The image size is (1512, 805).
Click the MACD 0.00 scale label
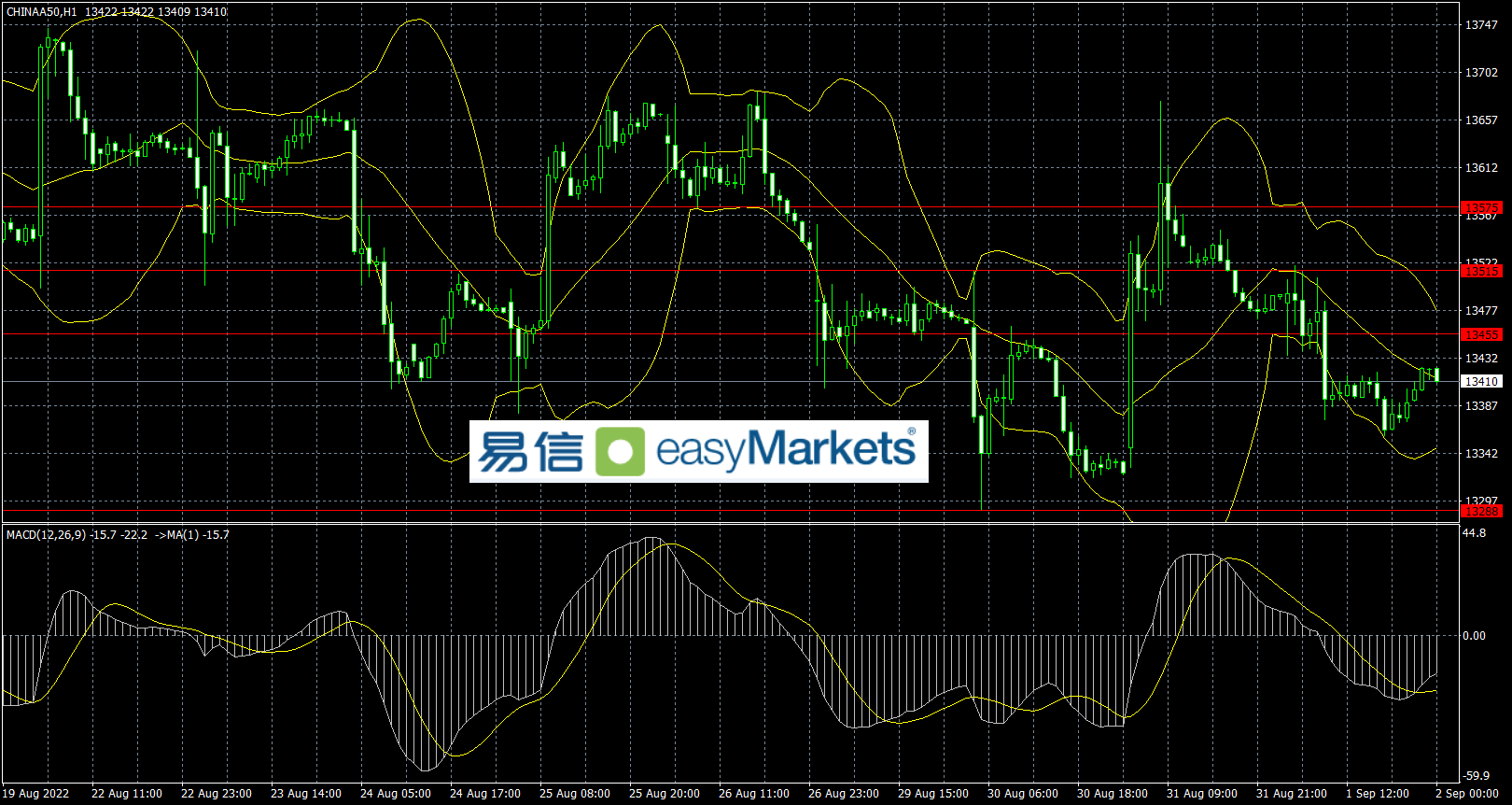click(1475, 636)
